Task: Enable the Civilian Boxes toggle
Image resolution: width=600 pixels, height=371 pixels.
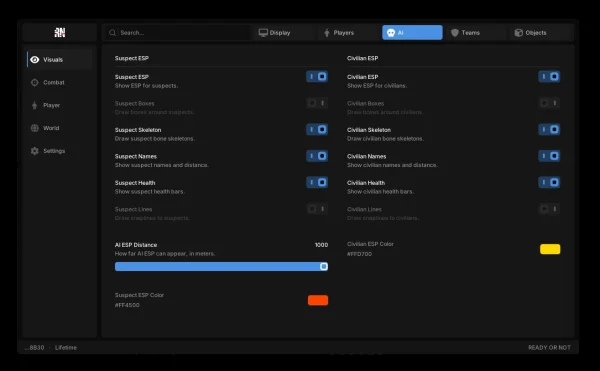Action: click(549, 103)
